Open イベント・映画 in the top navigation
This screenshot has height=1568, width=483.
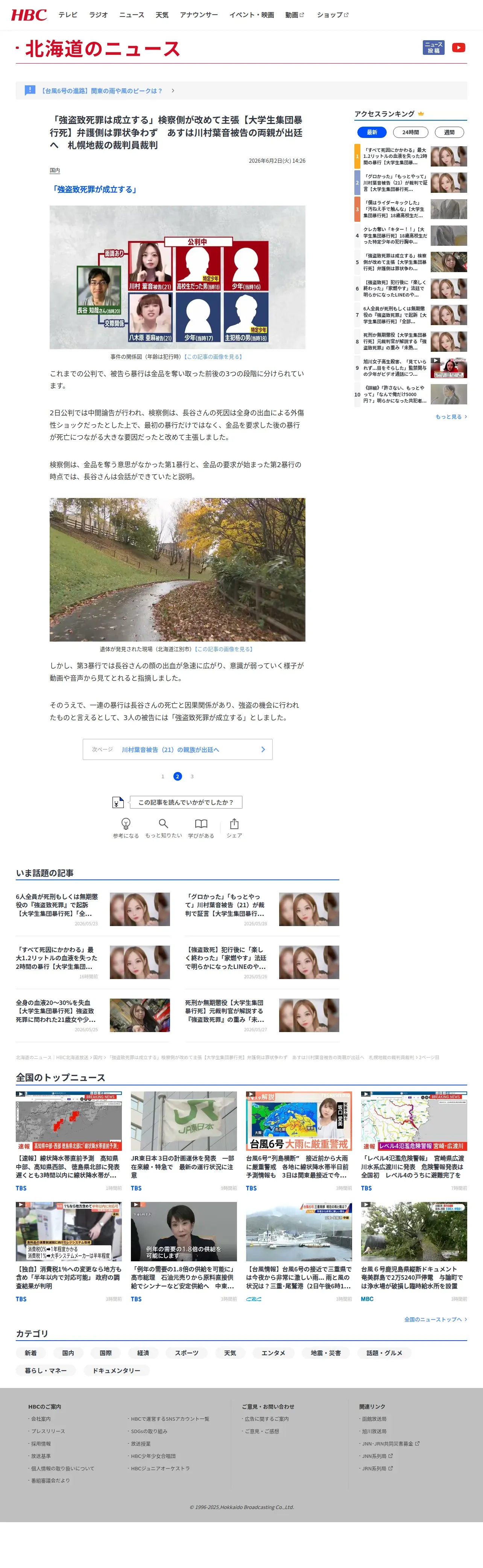tap(252, 15)
